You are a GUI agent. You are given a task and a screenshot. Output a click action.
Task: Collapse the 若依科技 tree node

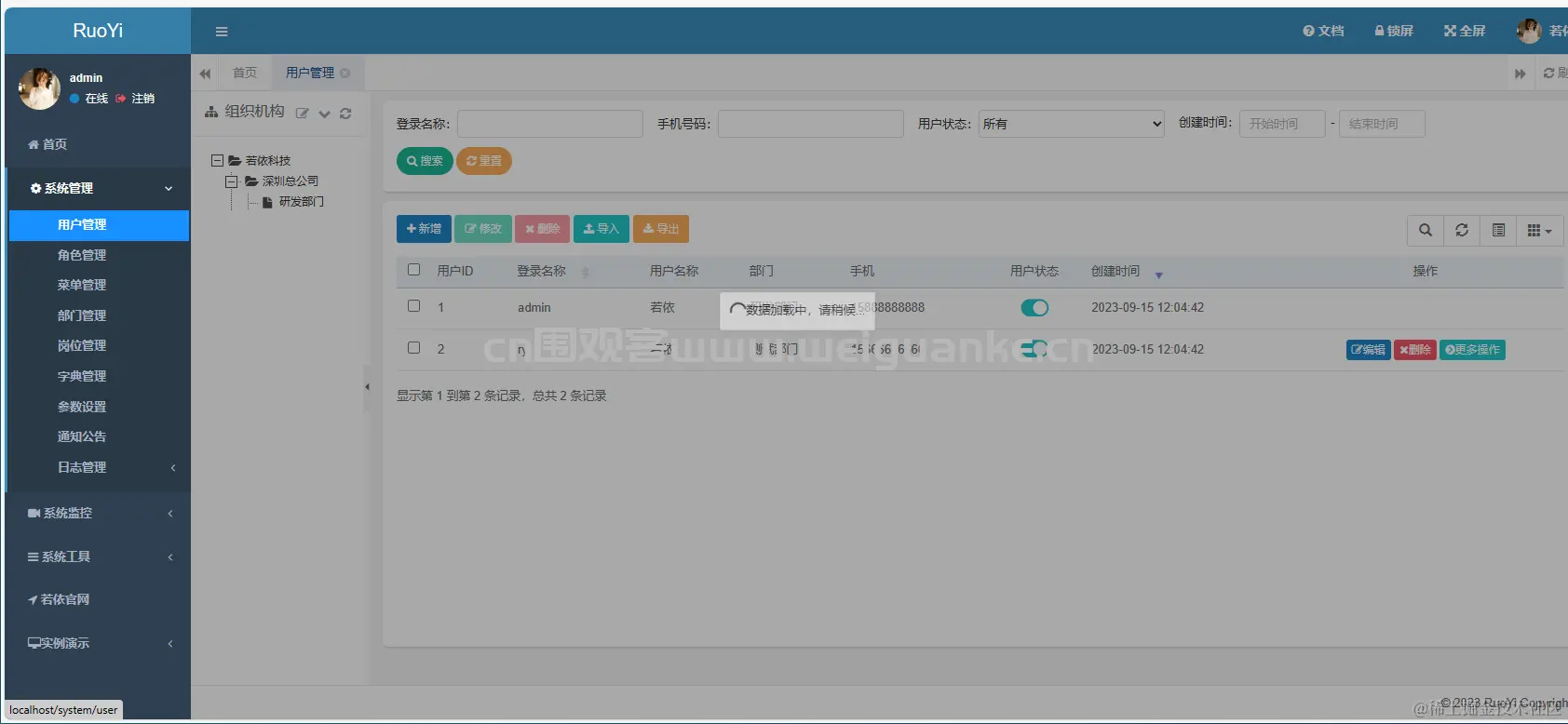(217, 160)
